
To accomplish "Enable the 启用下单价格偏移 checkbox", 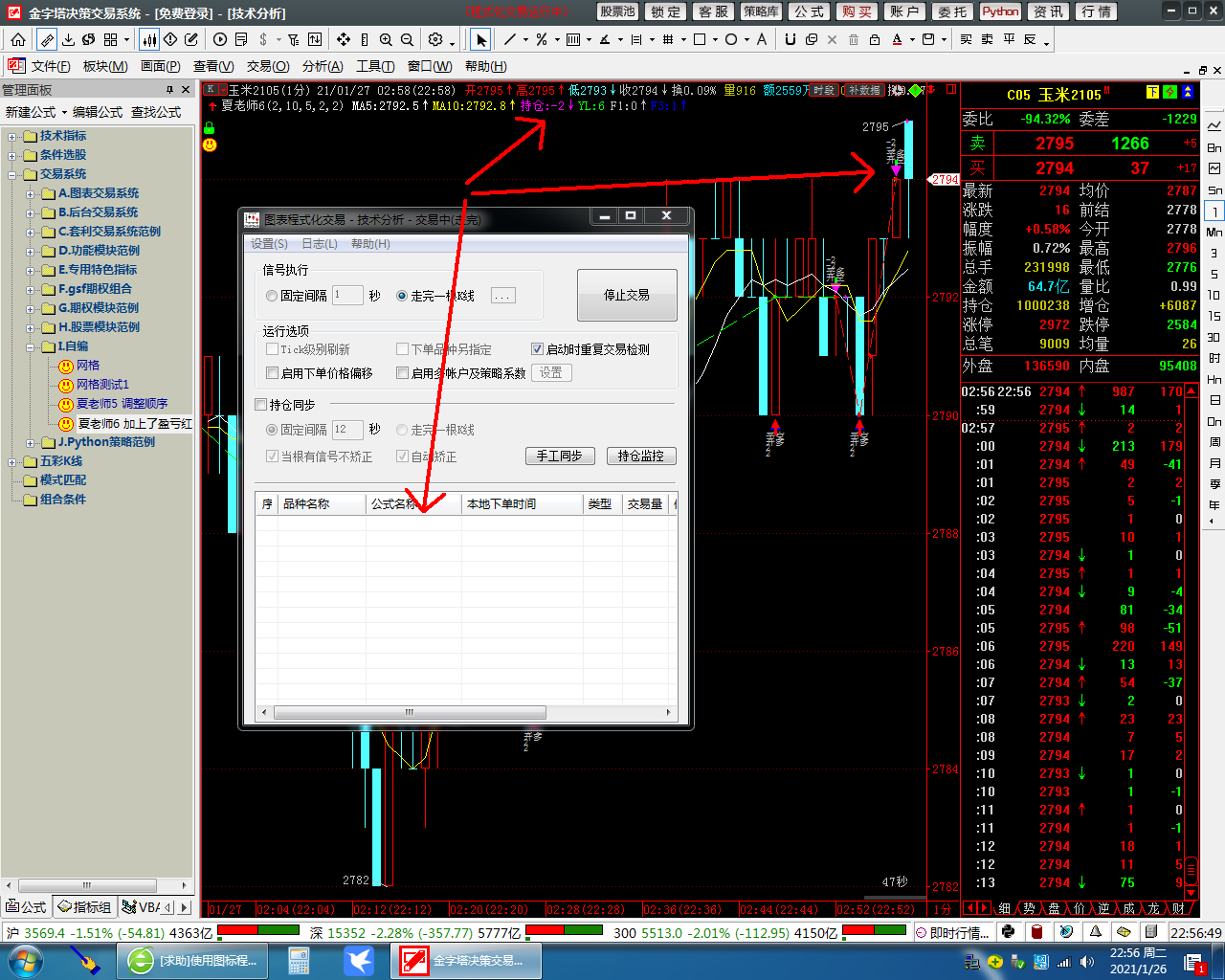I will point(273,373).
